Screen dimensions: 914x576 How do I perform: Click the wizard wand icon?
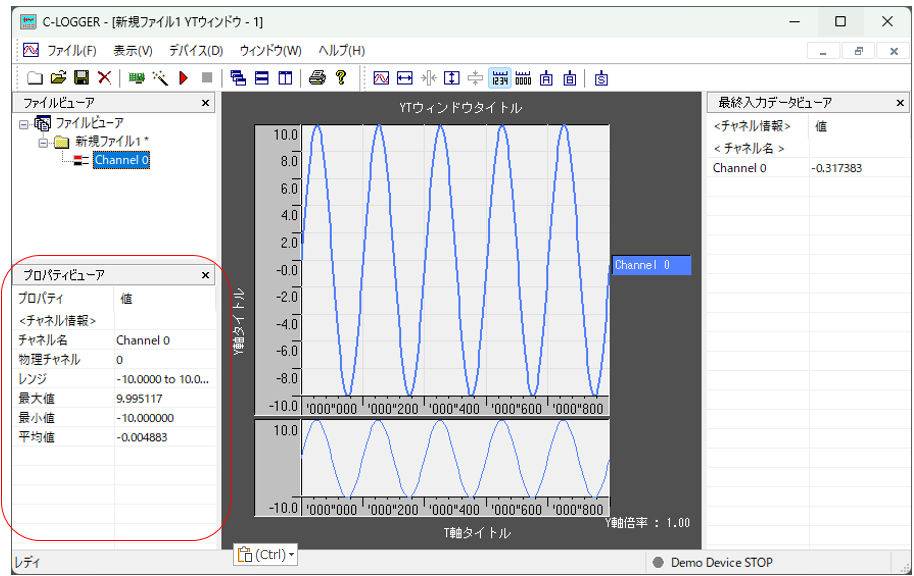160,78
